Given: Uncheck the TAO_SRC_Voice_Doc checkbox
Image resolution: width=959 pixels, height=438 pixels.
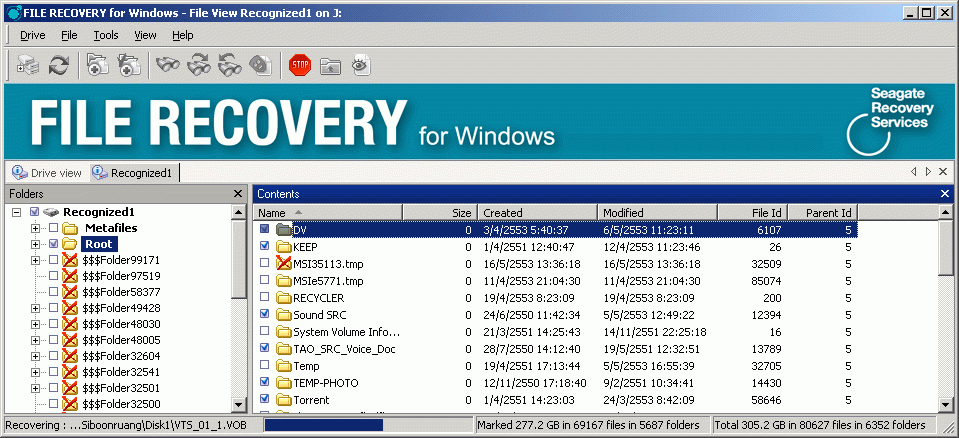Looking at the screenshot, I should 264,349.
